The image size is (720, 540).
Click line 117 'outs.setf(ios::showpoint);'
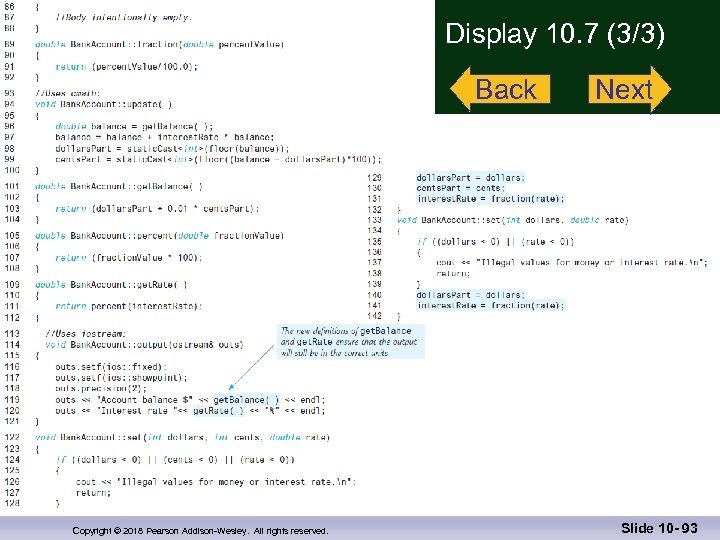[x=121, y=378]
